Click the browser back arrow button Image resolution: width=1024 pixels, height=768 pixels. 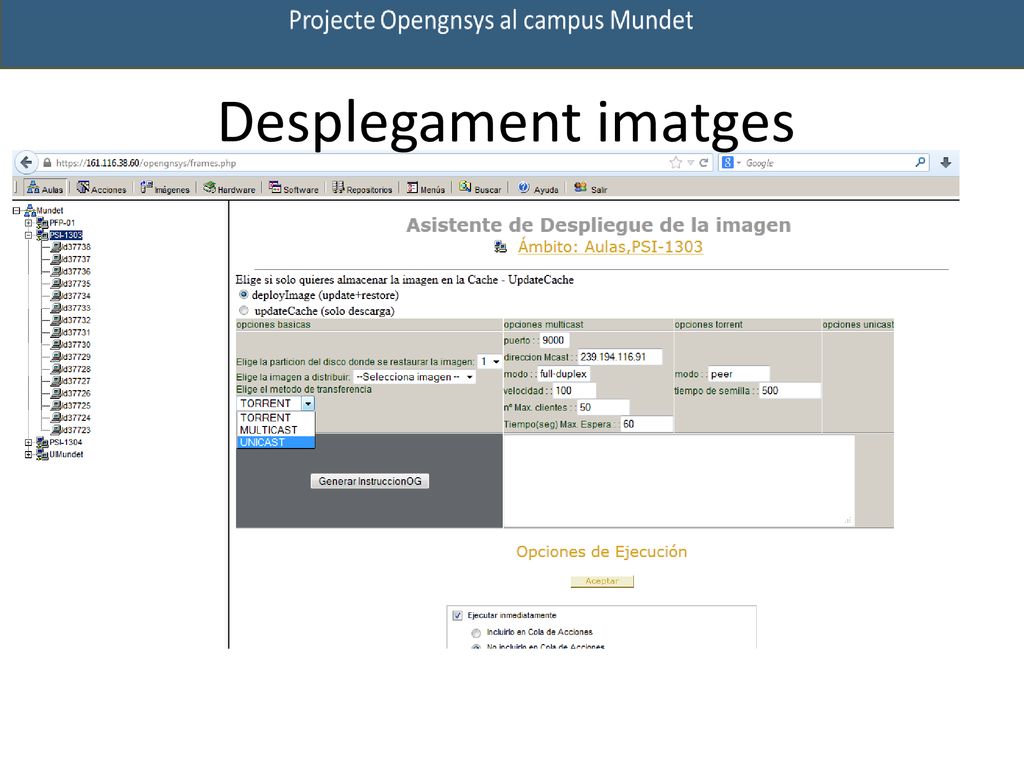click(26, 163)
